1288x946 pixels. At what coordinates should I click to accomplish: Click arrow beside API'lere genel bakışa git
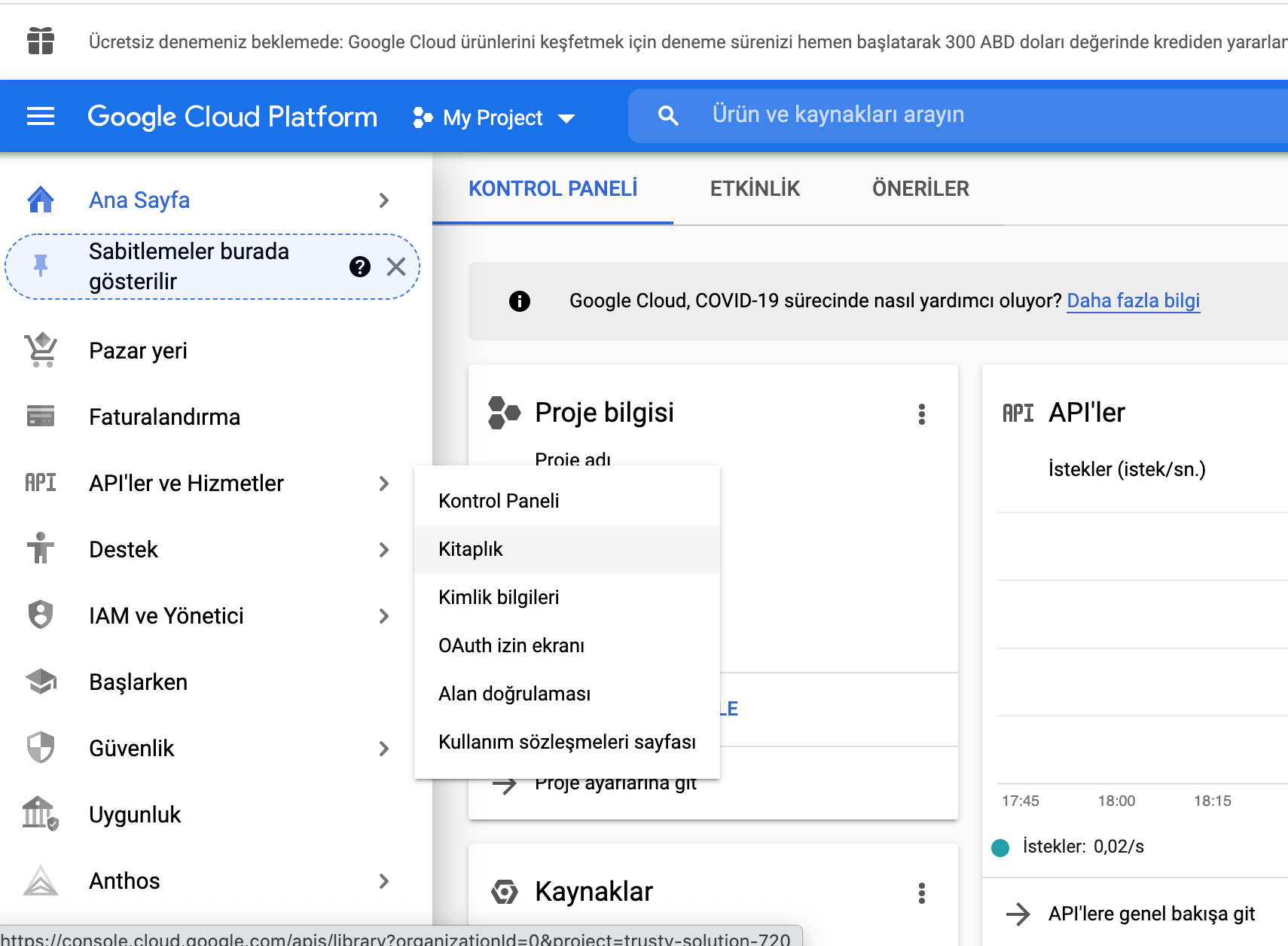click(1018, 914)
